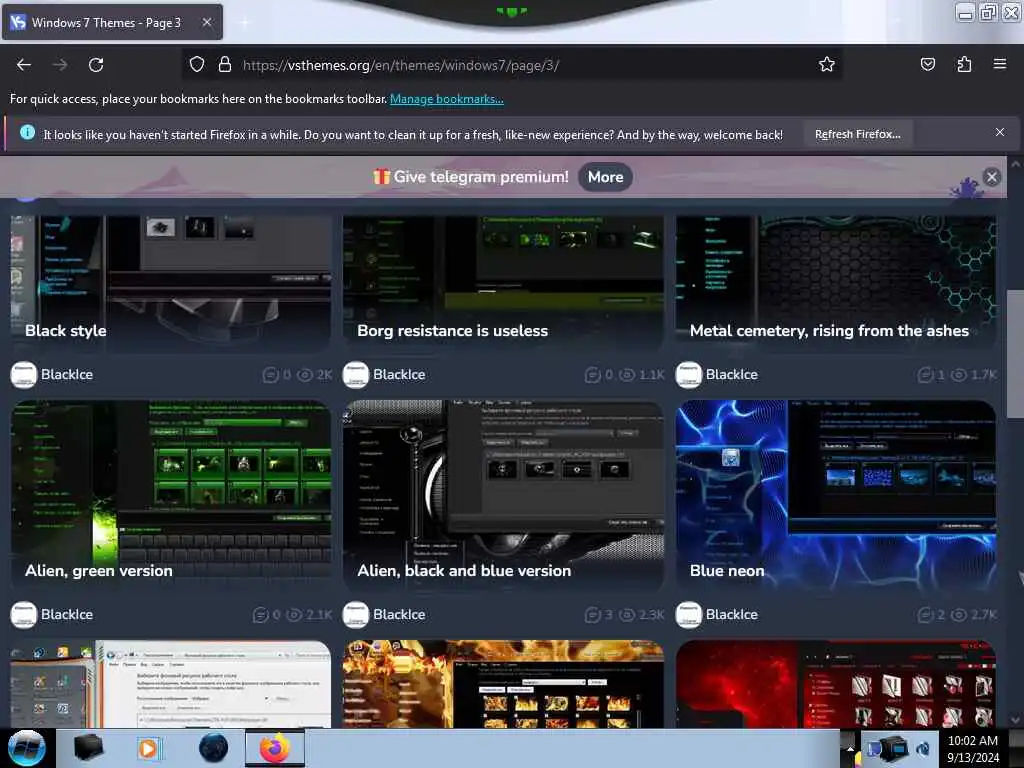The width and height of the screenshot is (1024, 768).
Task: Open the Pocket save icon
Action: [x=927, y=64]
